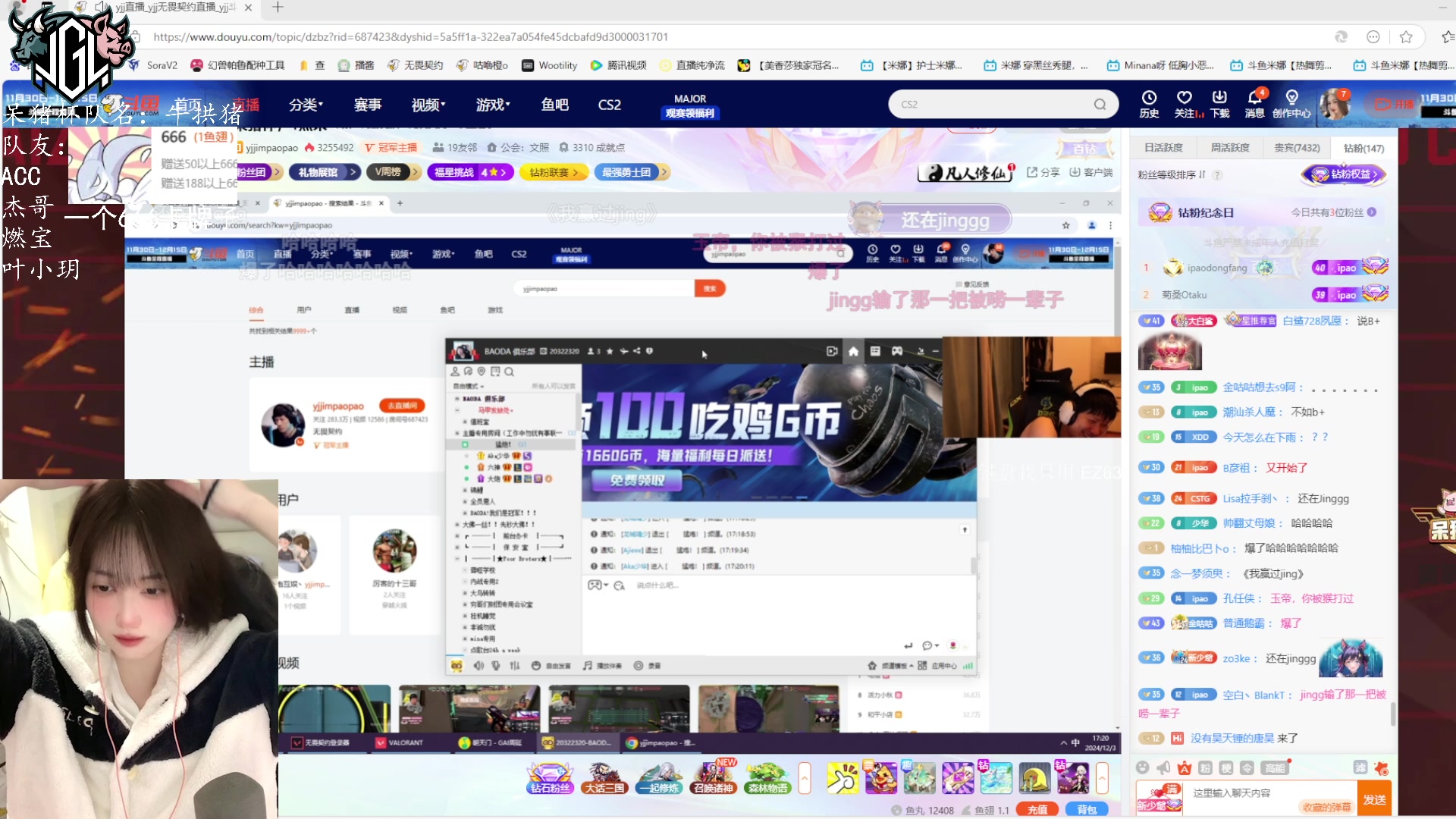Expand the 分类 dropdown in nav bar

tap(306, 105)
